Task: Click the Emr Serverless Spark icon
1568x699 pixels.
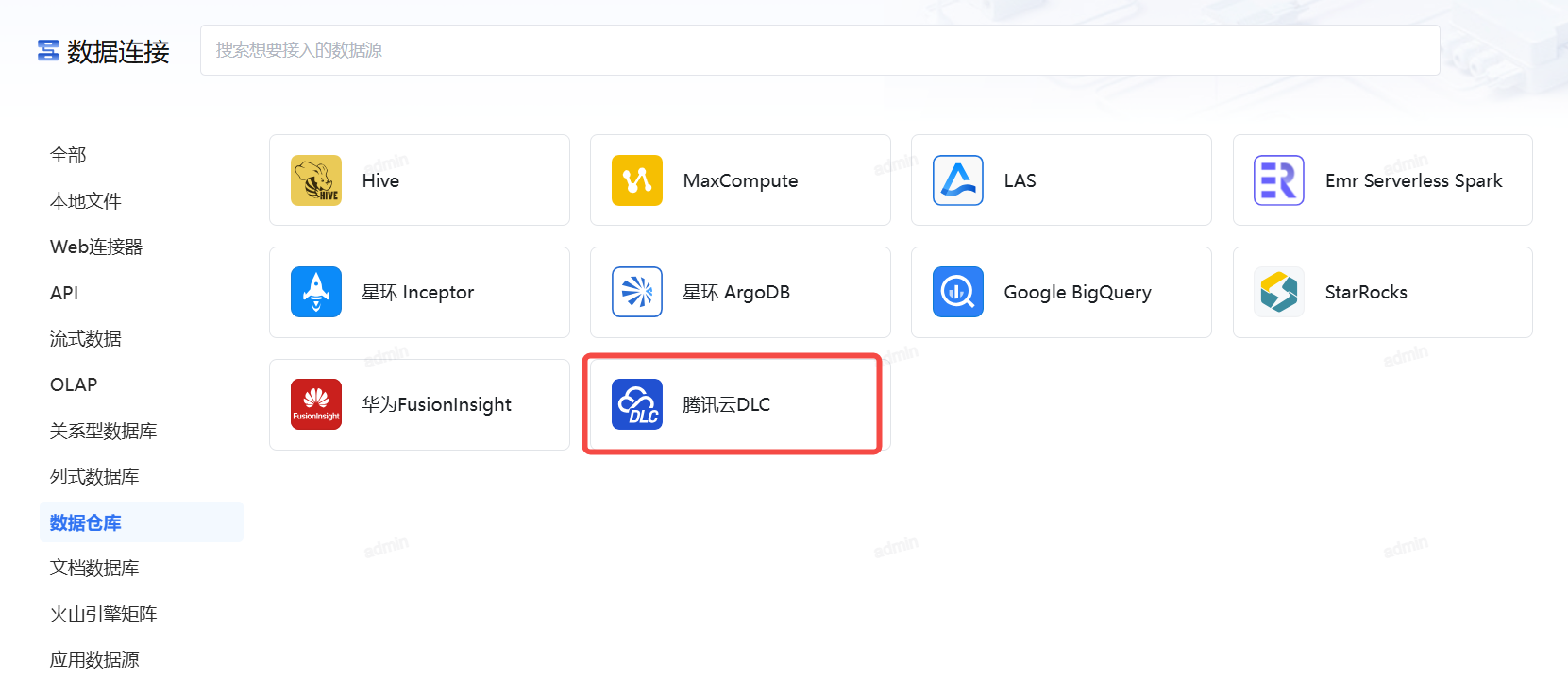Action: pyautogui.click(x=1279, y=180)
